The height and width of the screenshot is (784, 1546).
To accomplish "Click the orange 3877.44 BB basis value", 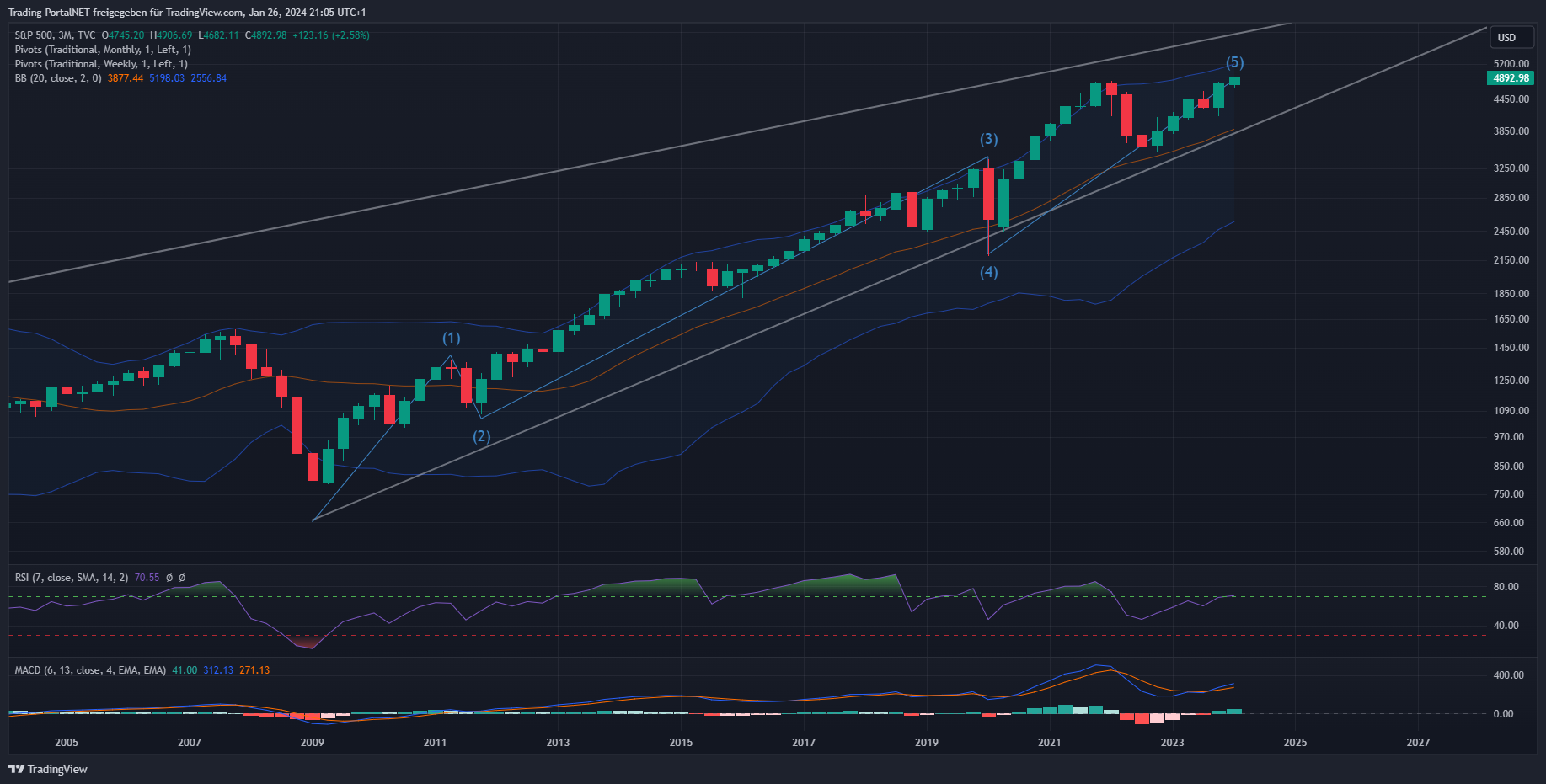I will (126, 78).
